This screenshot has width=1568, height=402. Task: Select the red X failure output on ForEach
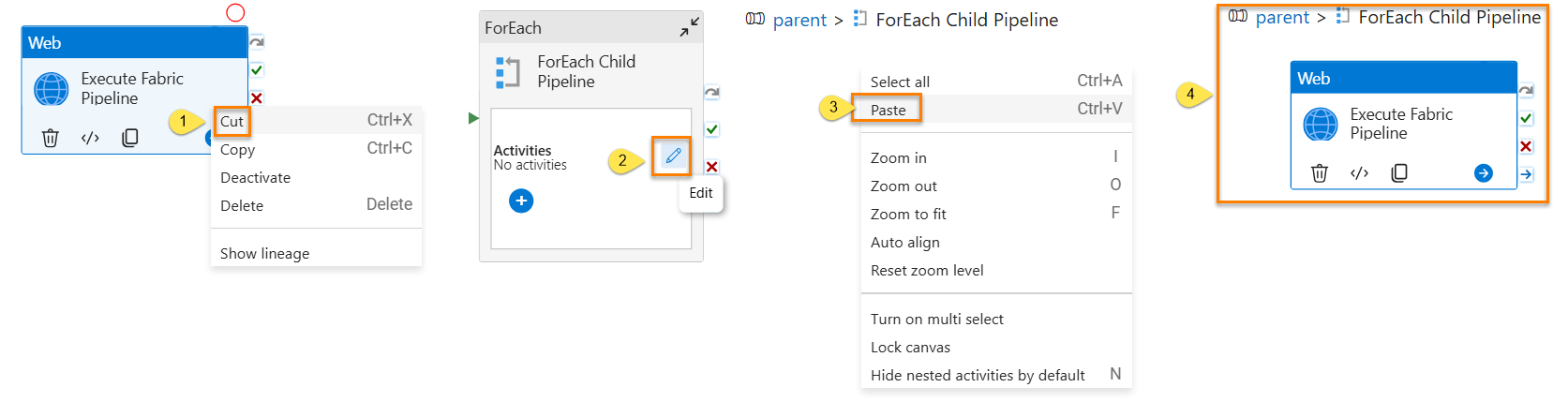click(712, 167)
